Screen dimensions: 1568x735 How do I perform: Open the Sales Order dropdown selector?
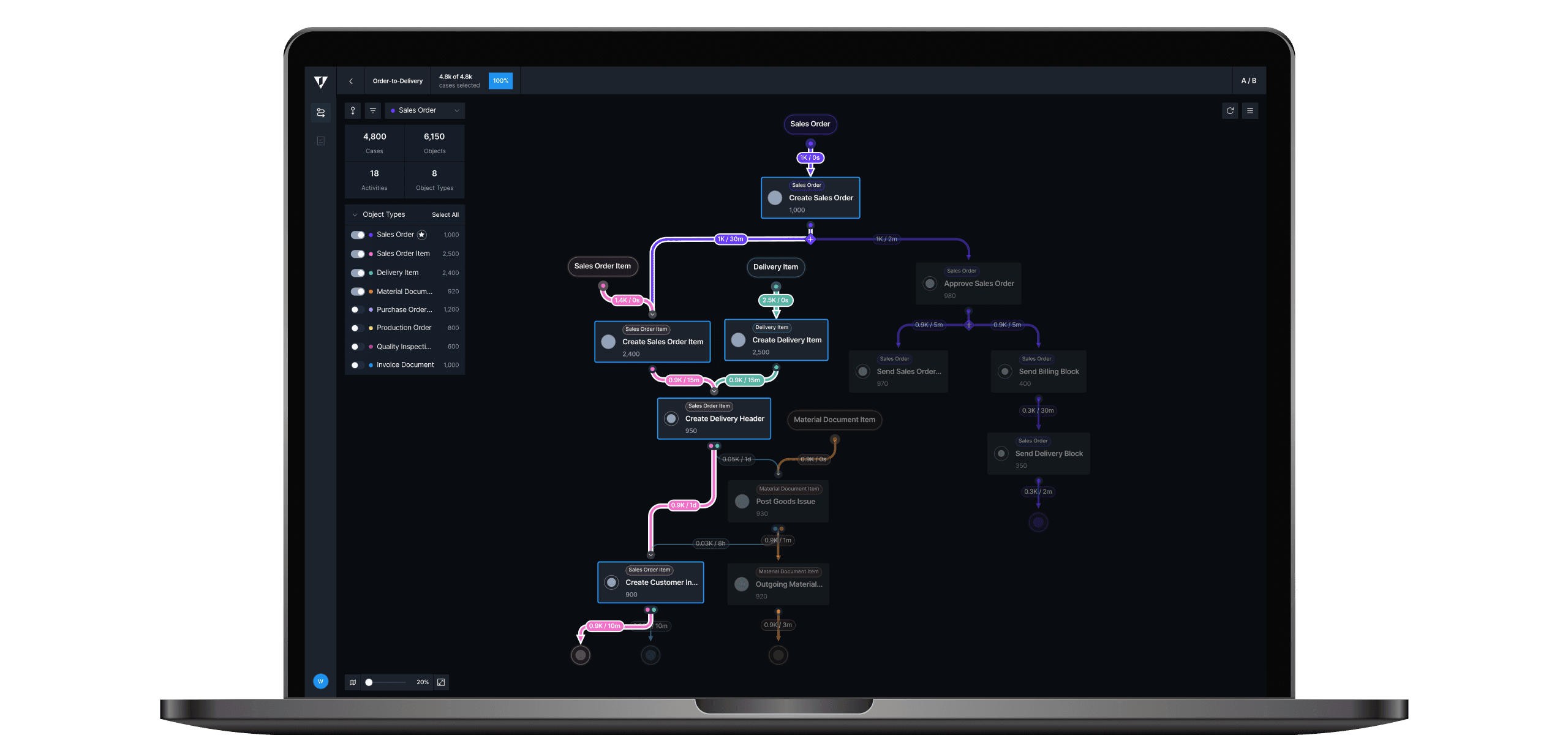[425, 111]
